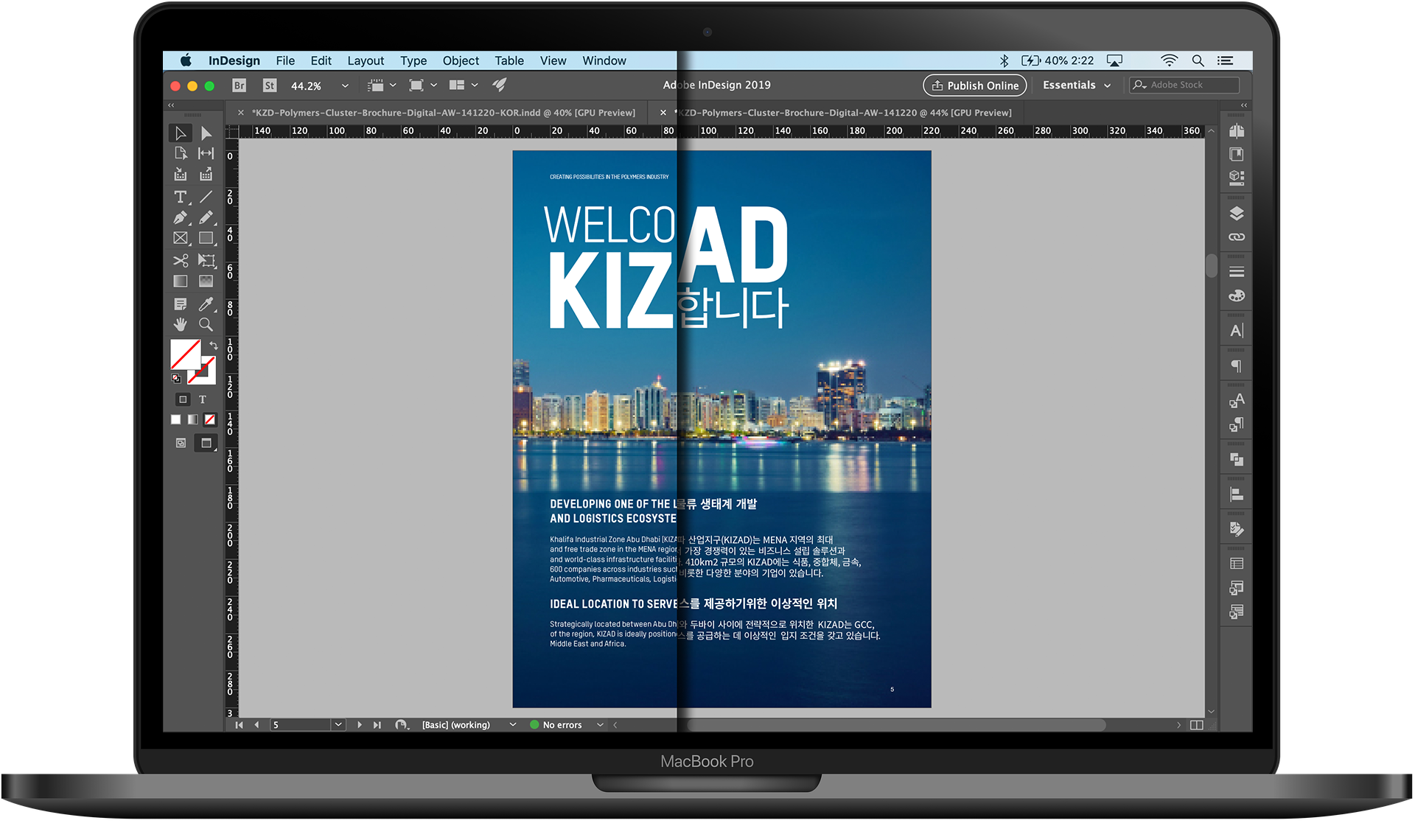Open the Stroke panel icon
Viewport: 1415px width, 840px height.
tap(1237, 272)
